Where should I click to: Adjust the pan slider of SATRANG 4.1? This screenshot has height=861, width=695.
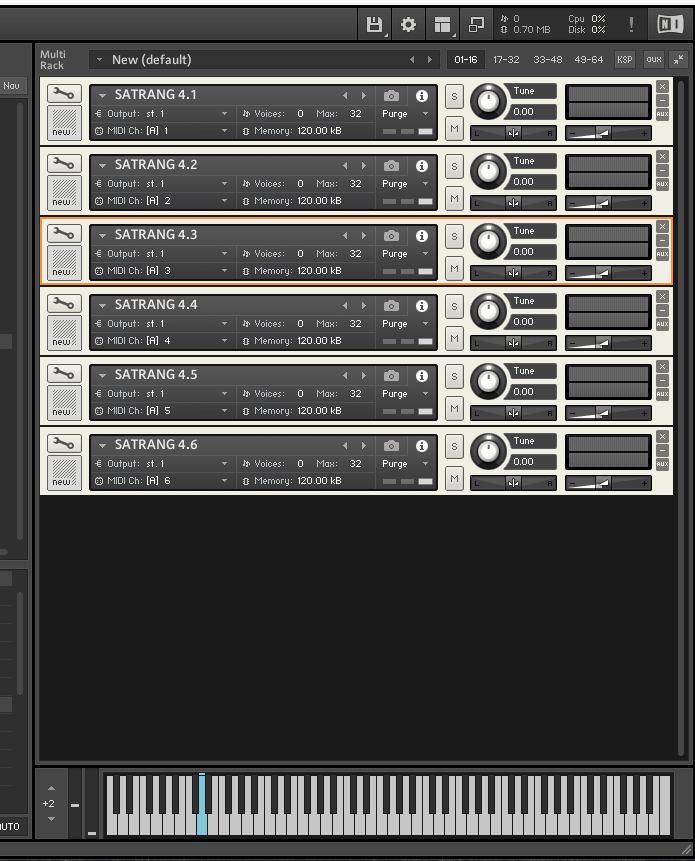pos(513,133)
